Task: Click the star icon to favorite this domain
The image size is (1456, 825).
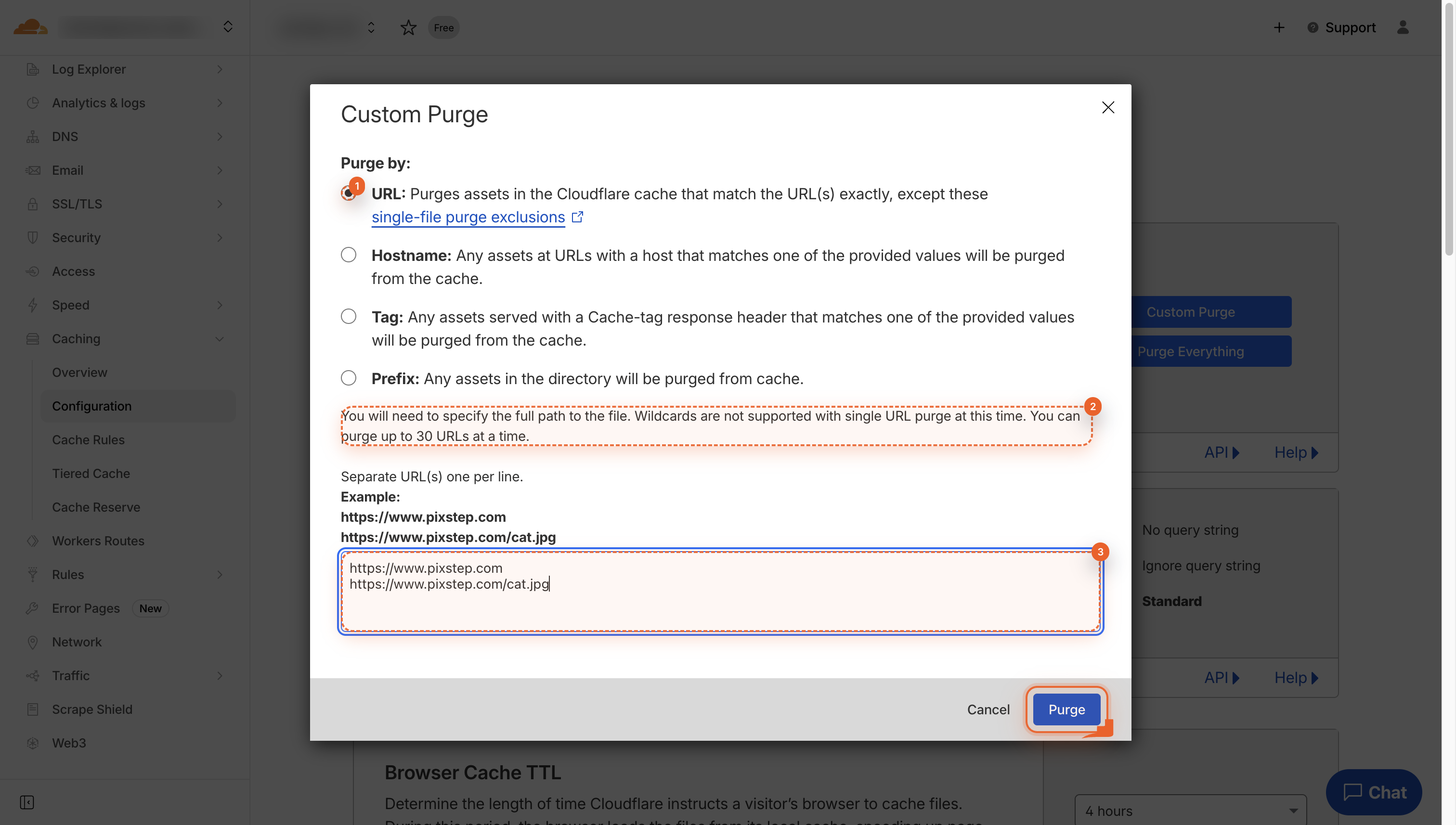Action: pyautogui.click(x=408, y=27)
